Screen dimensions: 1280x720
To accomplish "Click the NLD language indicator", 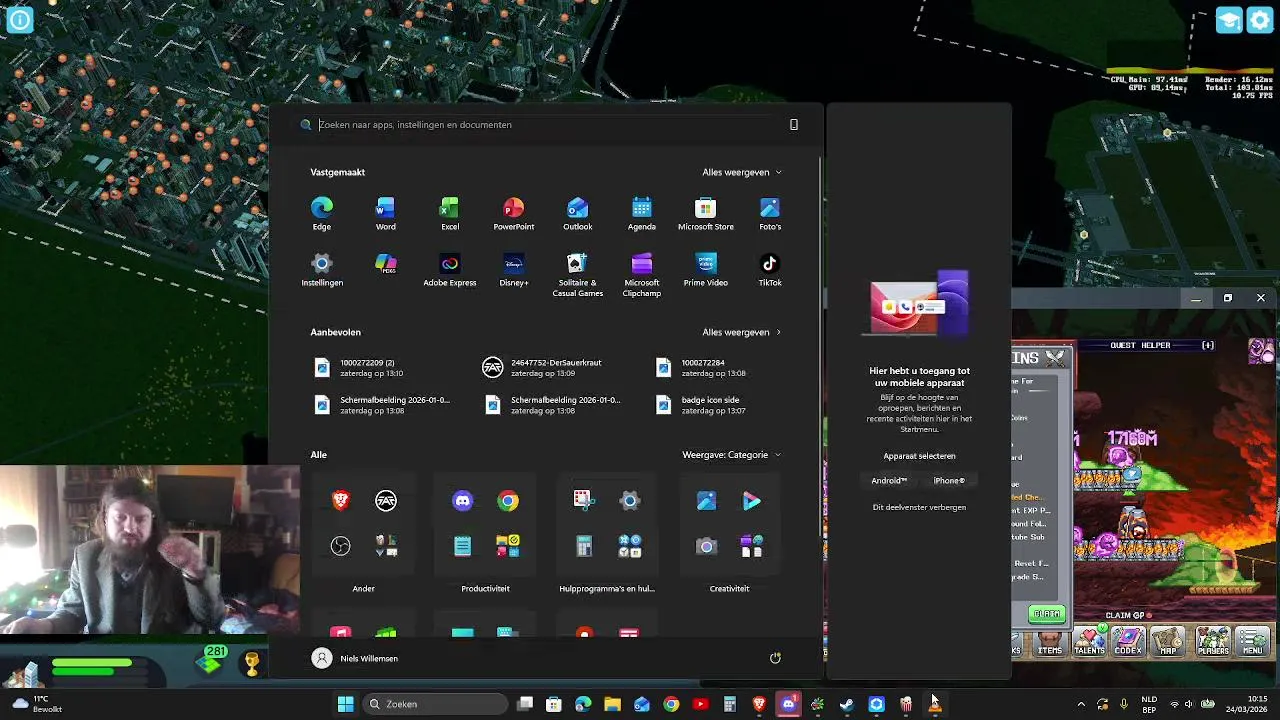I will click(1149, 704).
